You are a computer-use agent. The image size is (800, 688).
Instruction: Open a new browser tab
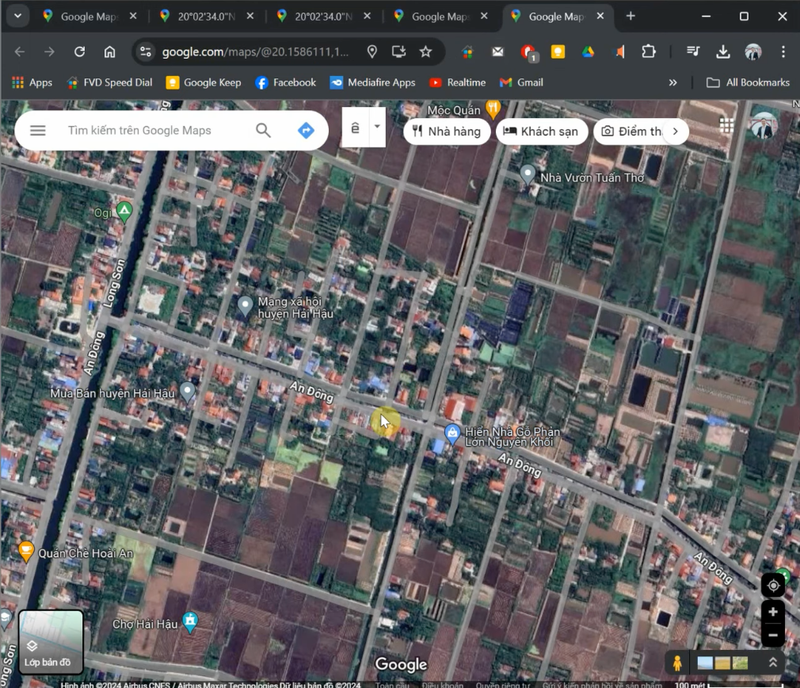pyautogui.click(x=631, y=16)
